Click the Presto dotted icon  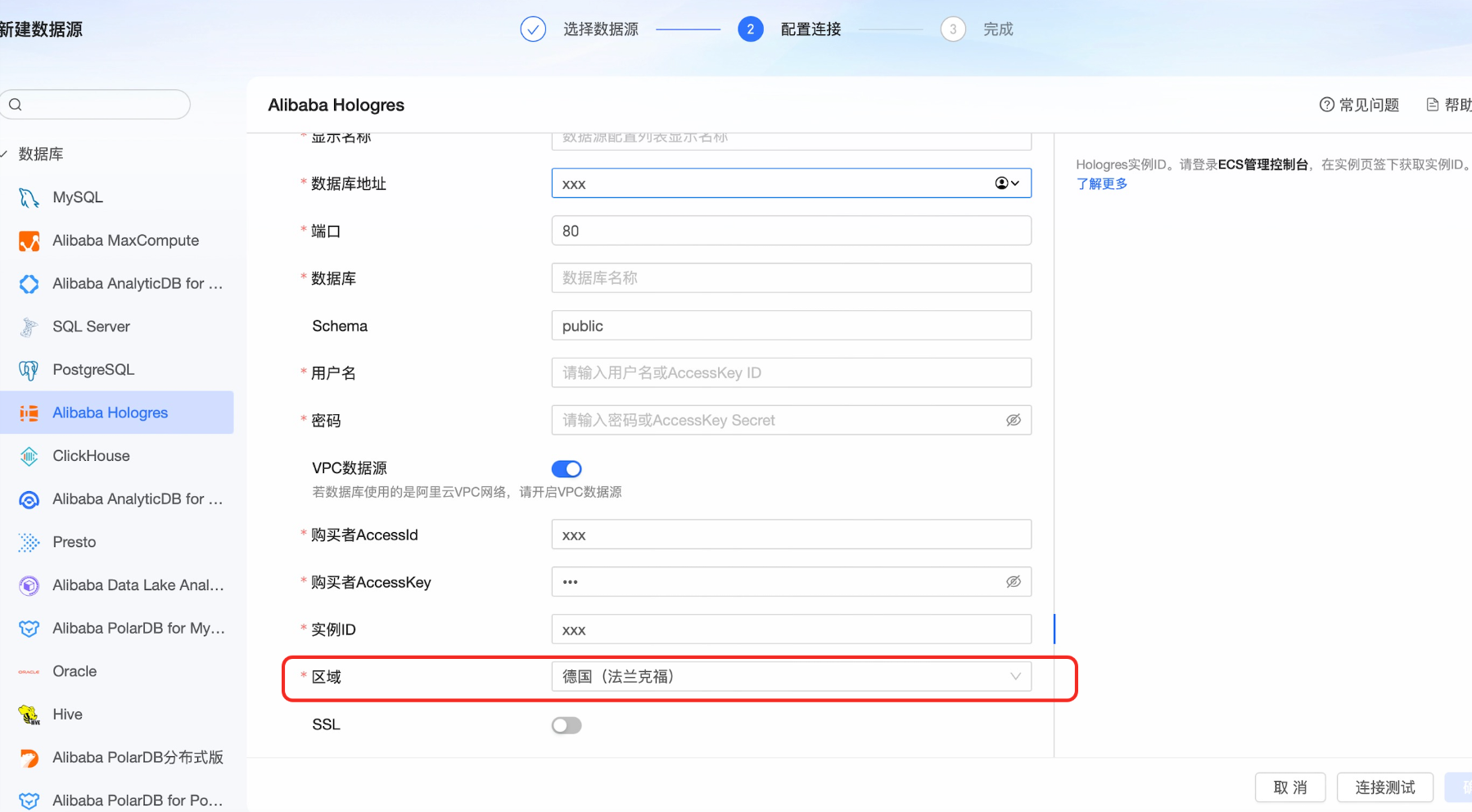coord(29,542)
